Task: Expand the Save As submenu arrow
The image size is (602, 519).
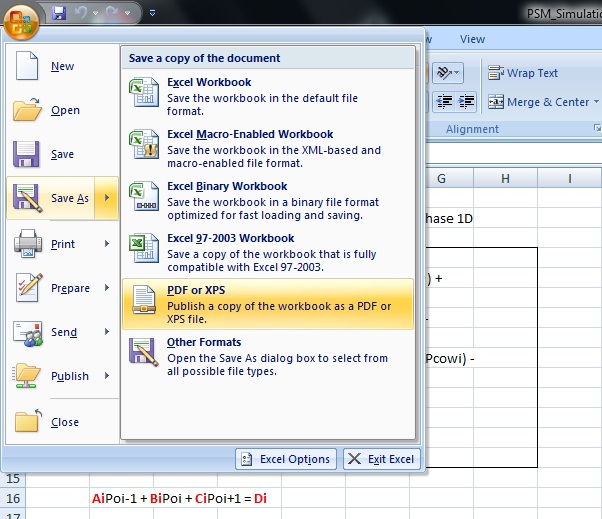Action: (107, 198)
